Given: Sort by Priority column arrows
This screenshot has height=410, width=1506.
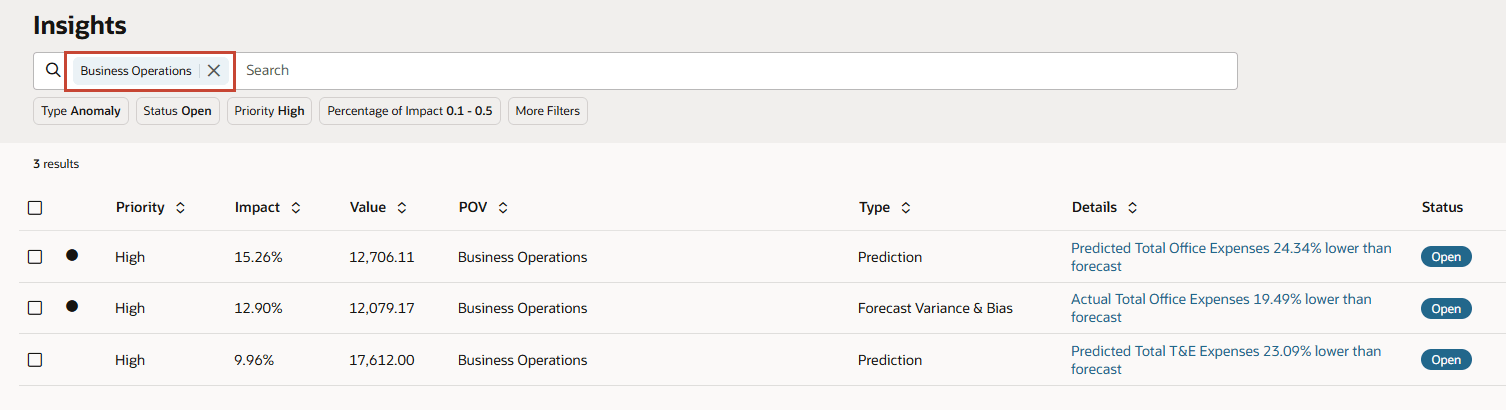Looking at the screenshot, I should click(x=180, y=208).
